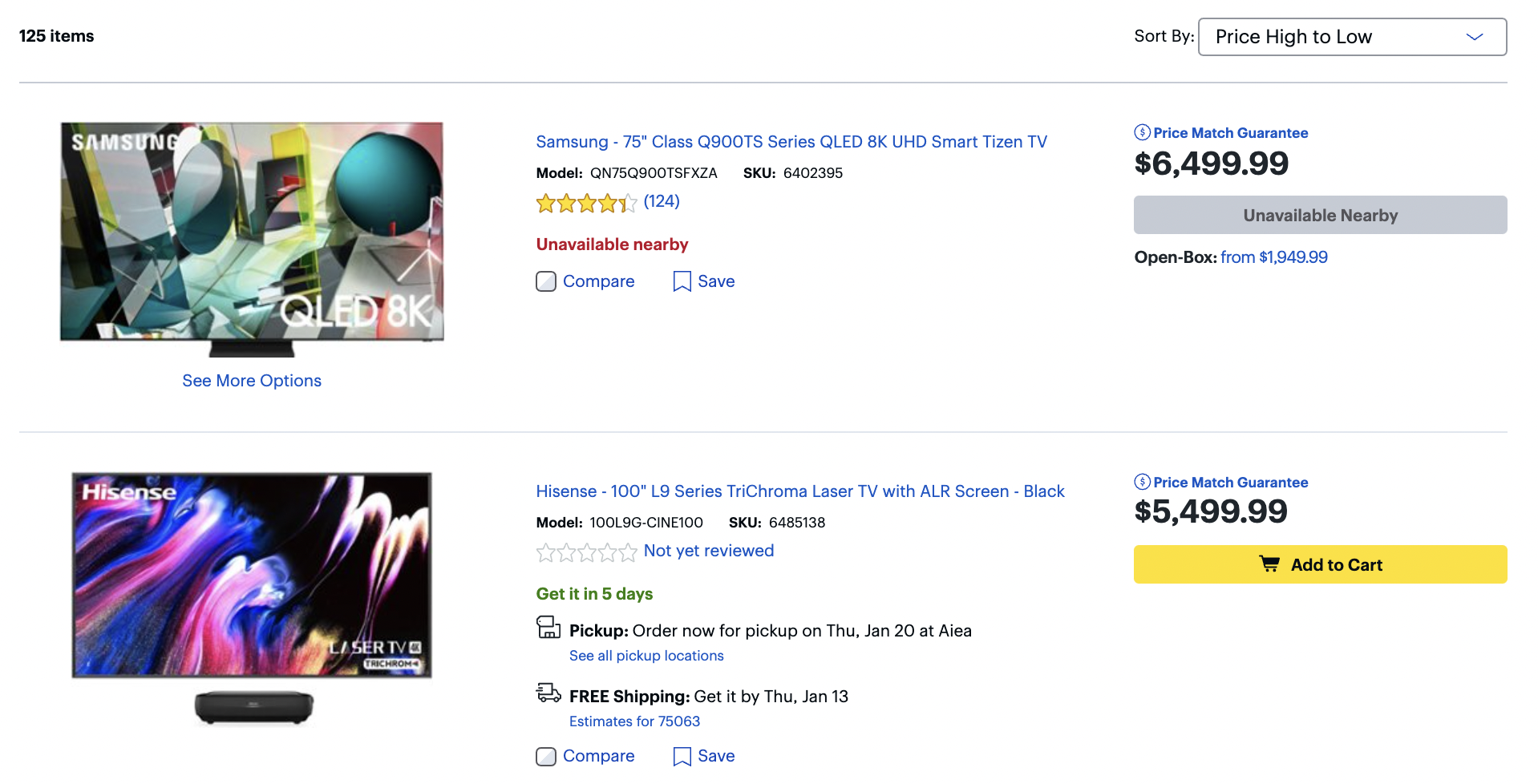Viewport: 1538px width, 784px height.
Task: Check the Compare box for Hisense TV
Action: pos(546,756)
